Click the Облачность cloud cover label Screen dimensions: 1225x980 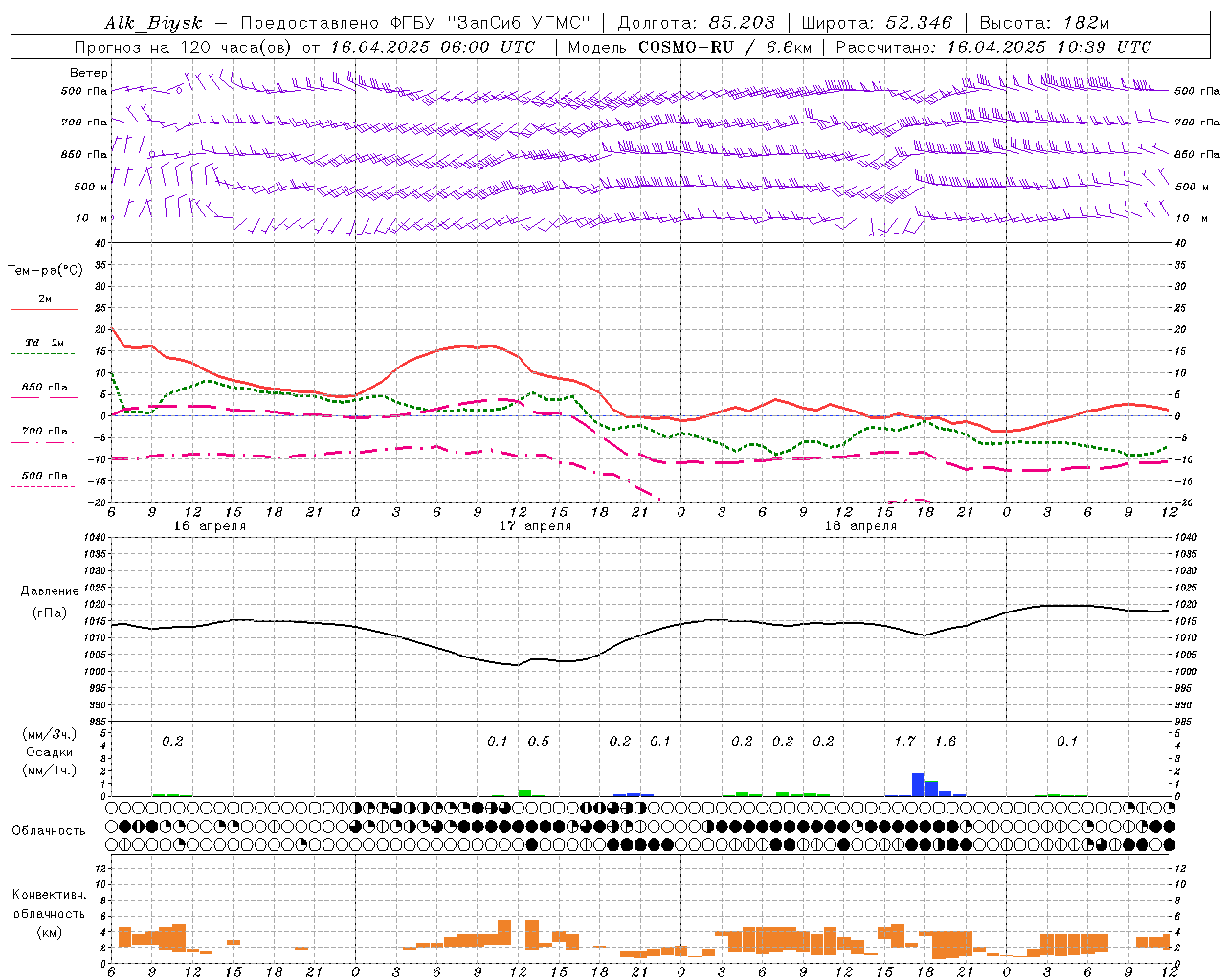tap(49, 830)
